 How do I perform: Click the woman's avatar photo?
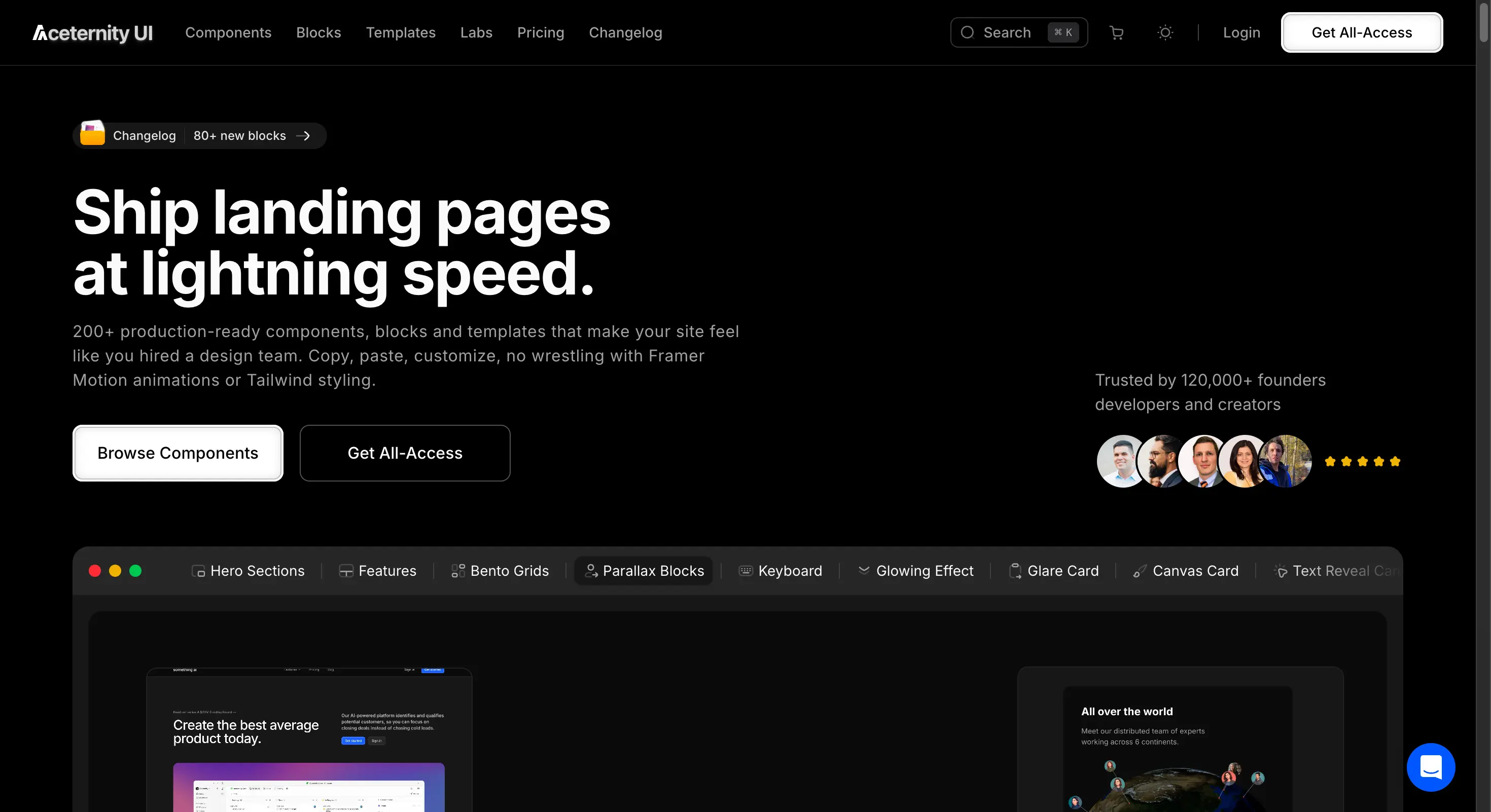[x=1241, y=462]
